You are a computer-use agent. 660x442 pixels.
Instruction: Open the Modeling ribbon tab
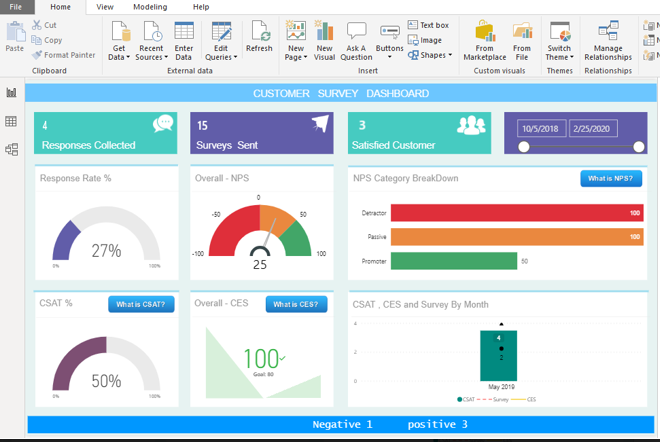tap(150, 7)
